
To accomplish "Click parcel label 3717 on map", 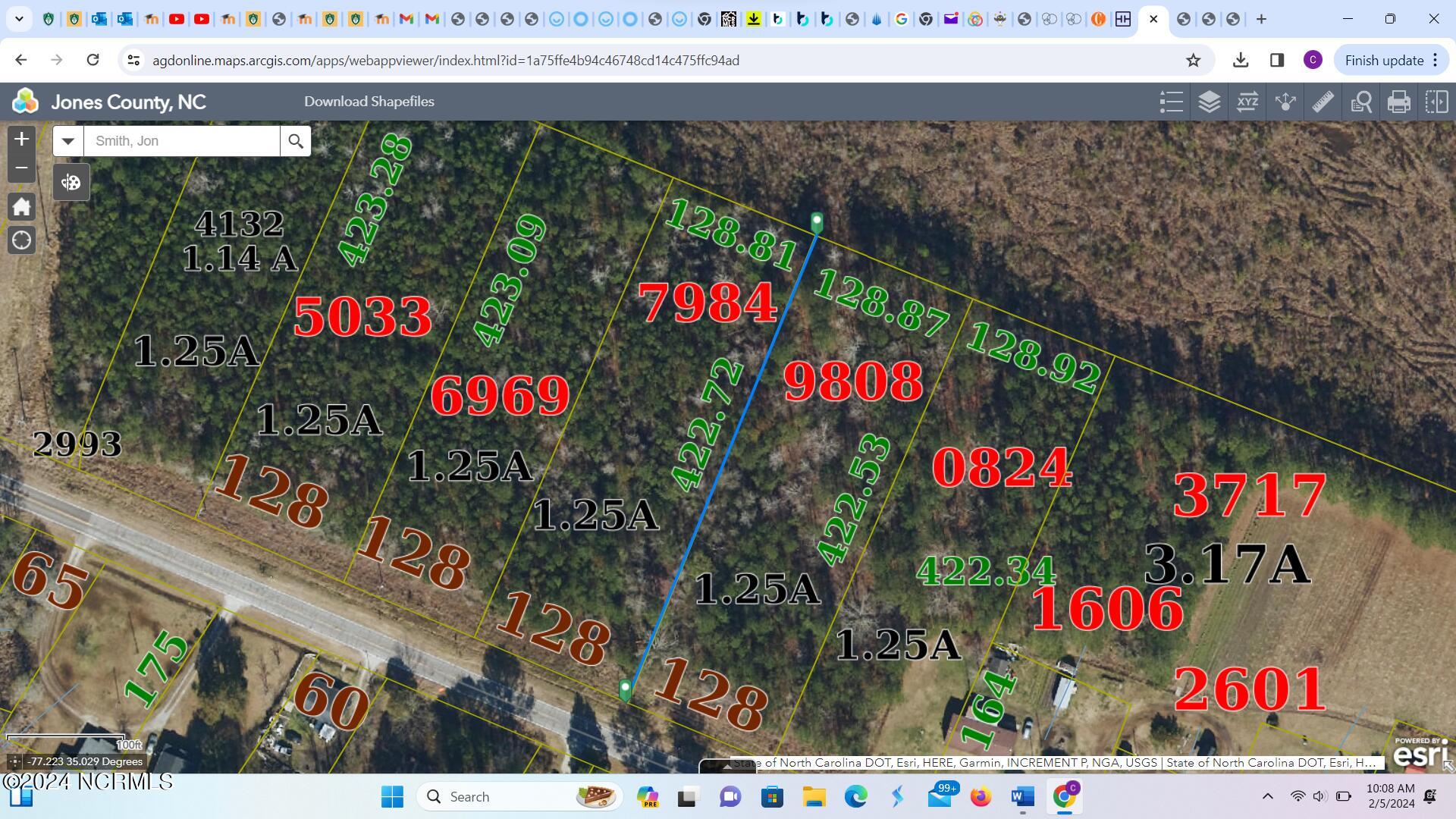I will coord(1250,494).
